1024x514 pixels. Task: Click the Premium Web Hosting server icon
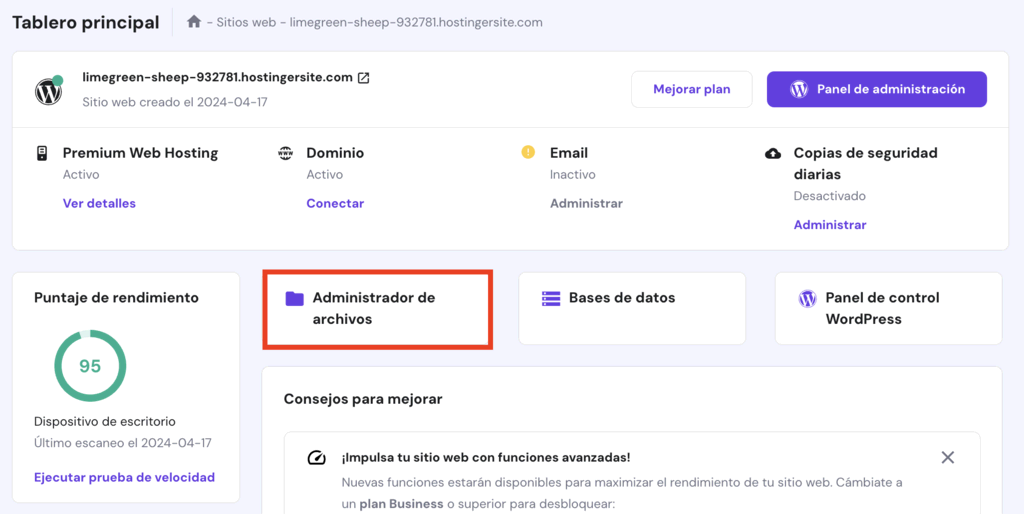pyautogui.click(x=42, y=153)
